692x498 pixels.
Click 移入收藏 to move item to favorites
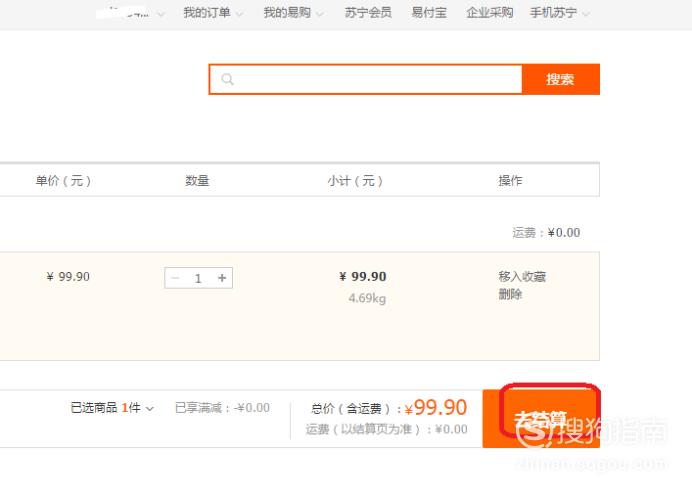(522, 277)
